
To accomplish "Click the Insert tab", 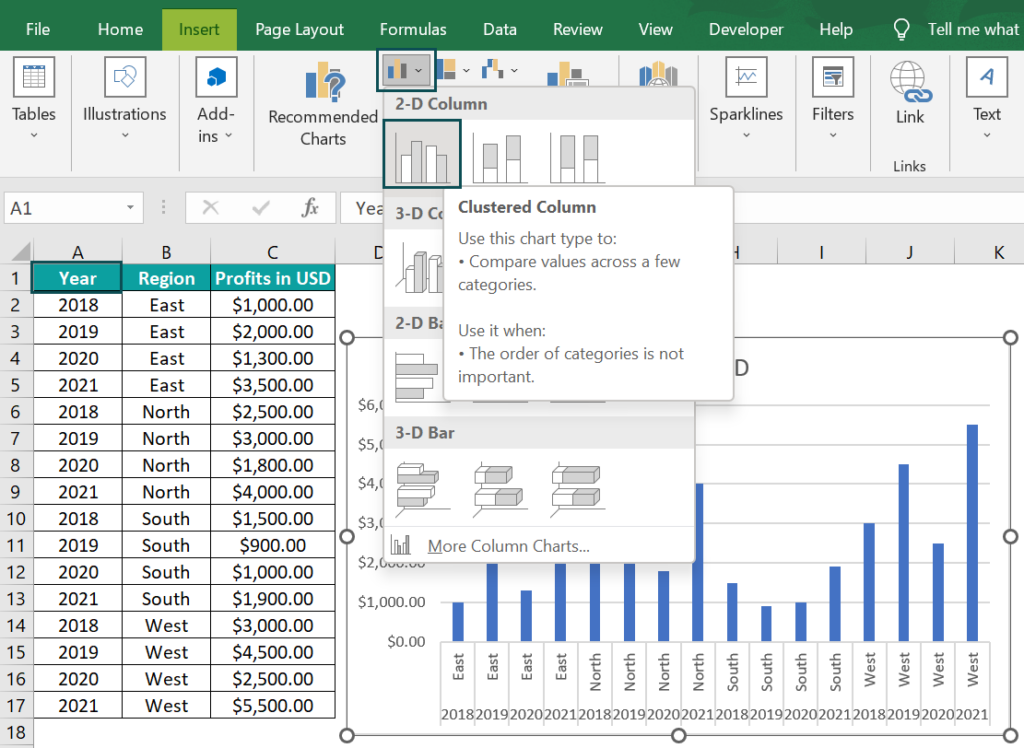I will click(x=199, y=29).
